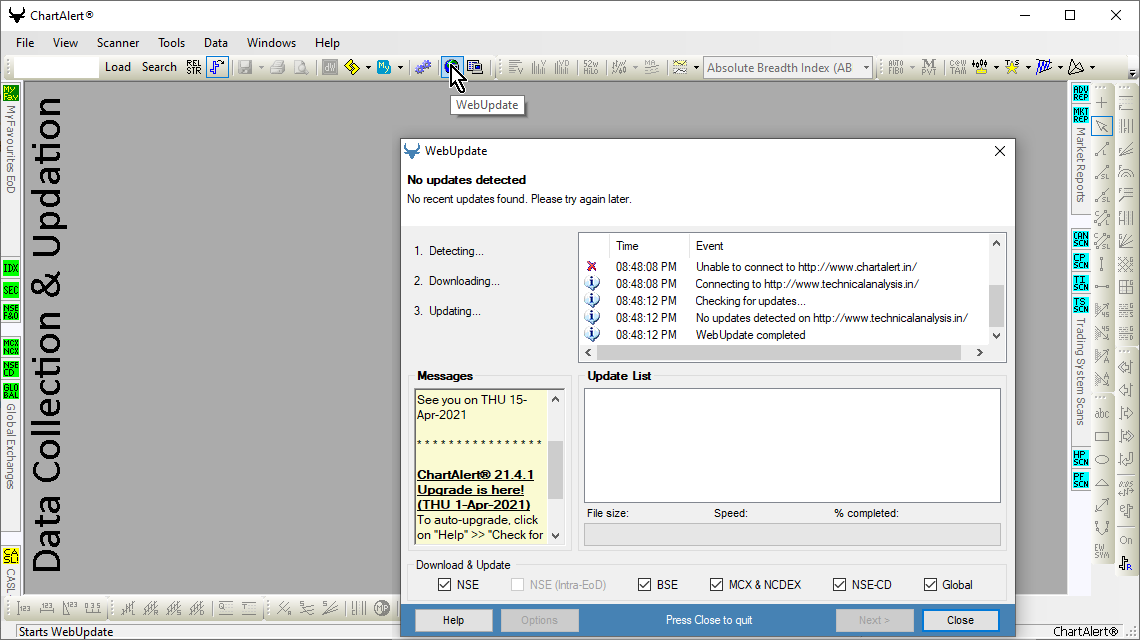Click the Help button in WebUpdate dialog
Image resolution: width=1140 pixels, height=640 pixels.
(454, 620)
